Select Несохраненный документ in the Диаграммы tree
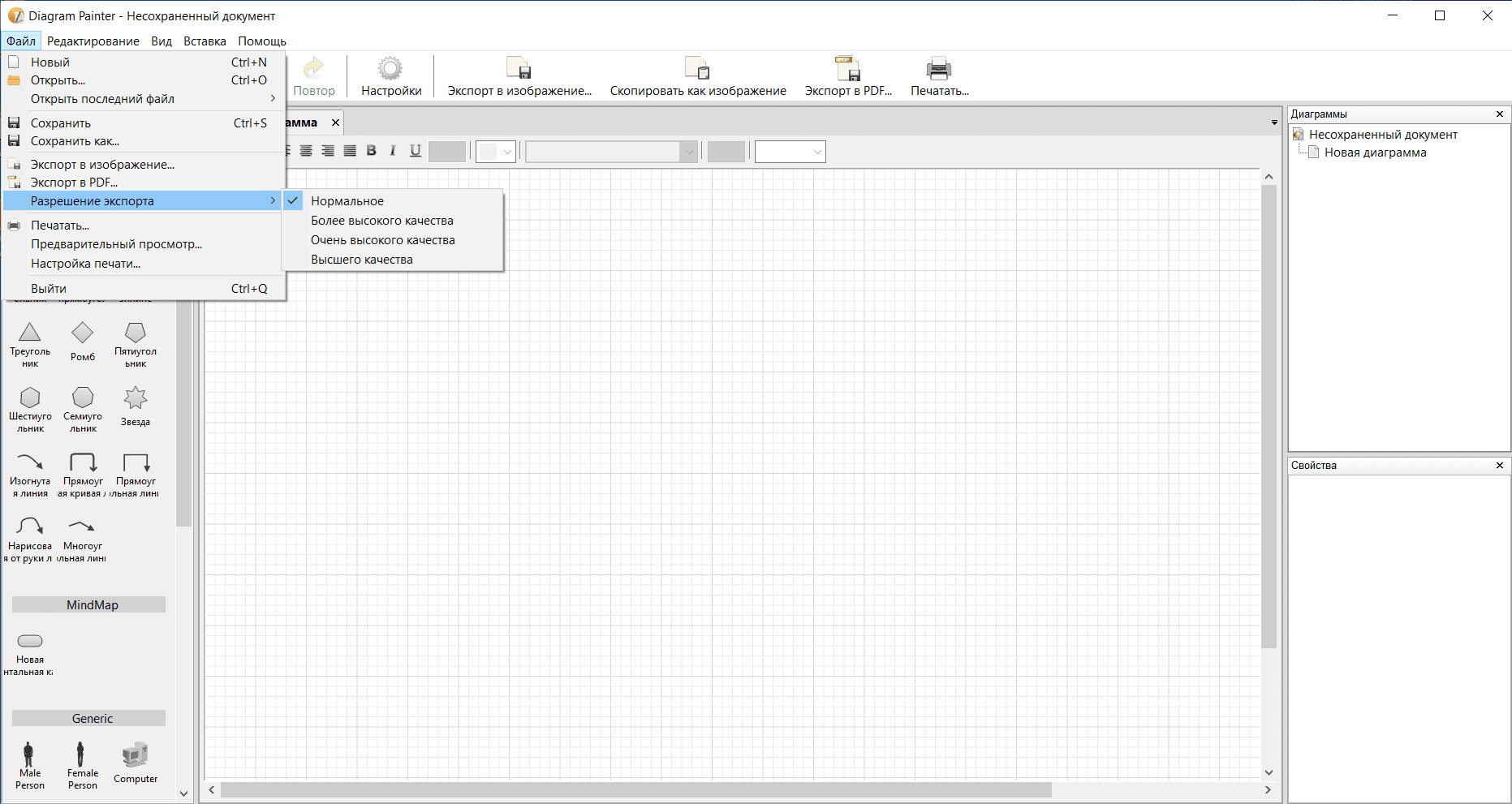1512x804 pixels. (1383, 135)
